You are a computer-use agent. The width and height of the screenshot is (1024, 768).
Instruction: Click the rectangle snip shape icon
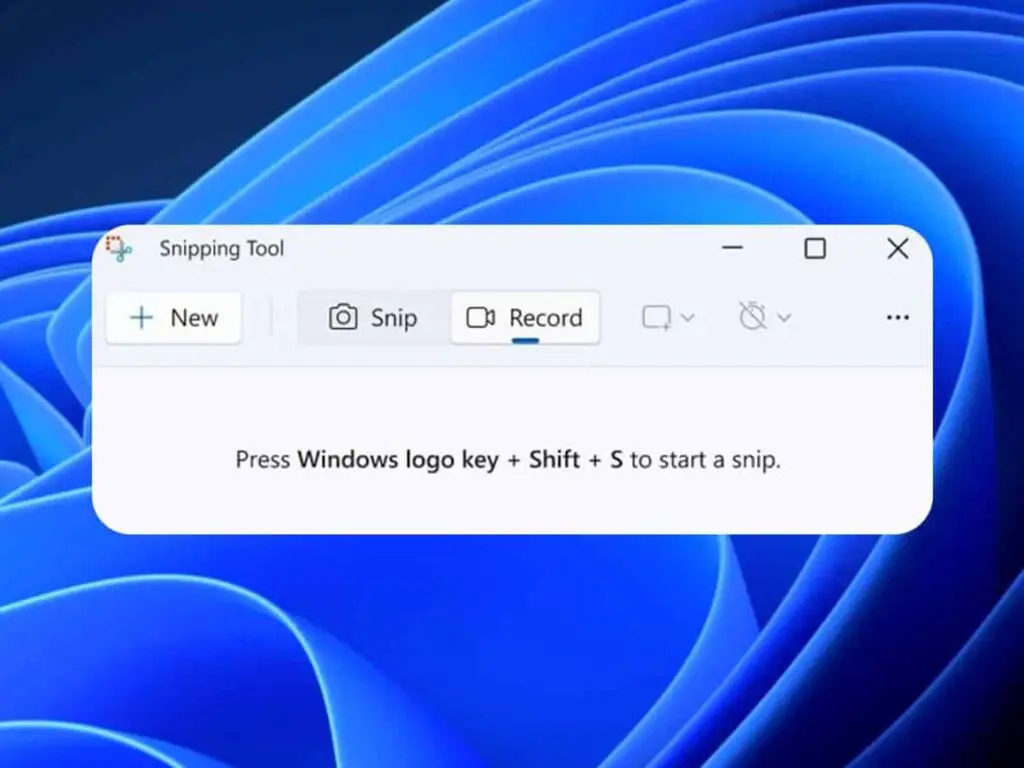(655, 317)
